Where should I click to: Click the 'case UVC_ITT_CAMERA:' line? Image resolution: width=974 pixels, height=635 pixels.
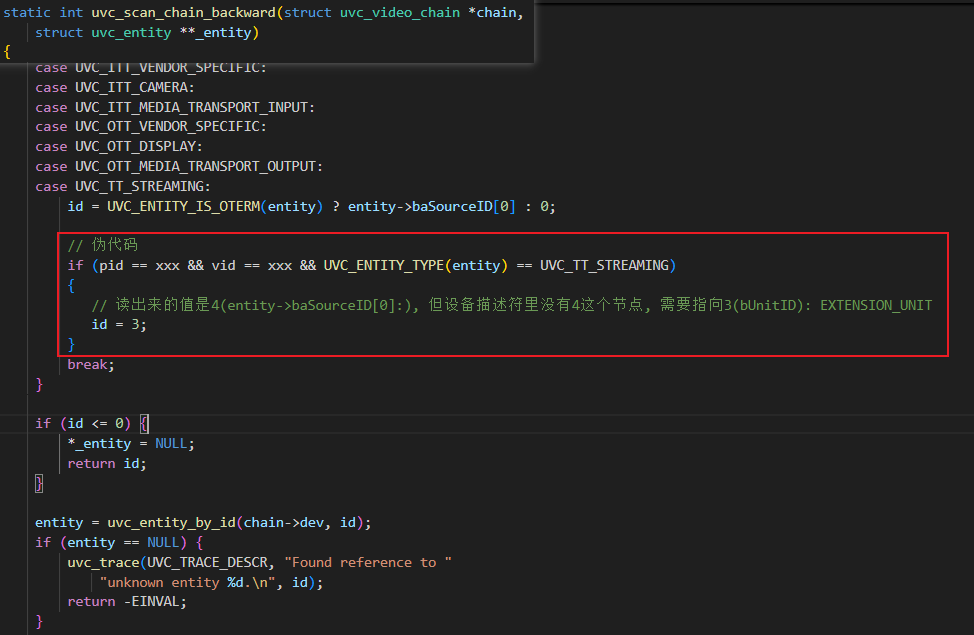click(115, 87)
